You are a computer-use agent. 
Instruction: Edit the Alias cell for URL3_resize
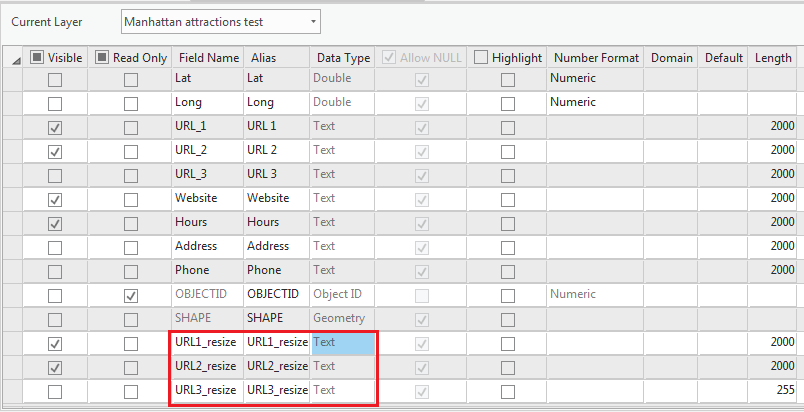pyautogui.click(x=277, y=390)
